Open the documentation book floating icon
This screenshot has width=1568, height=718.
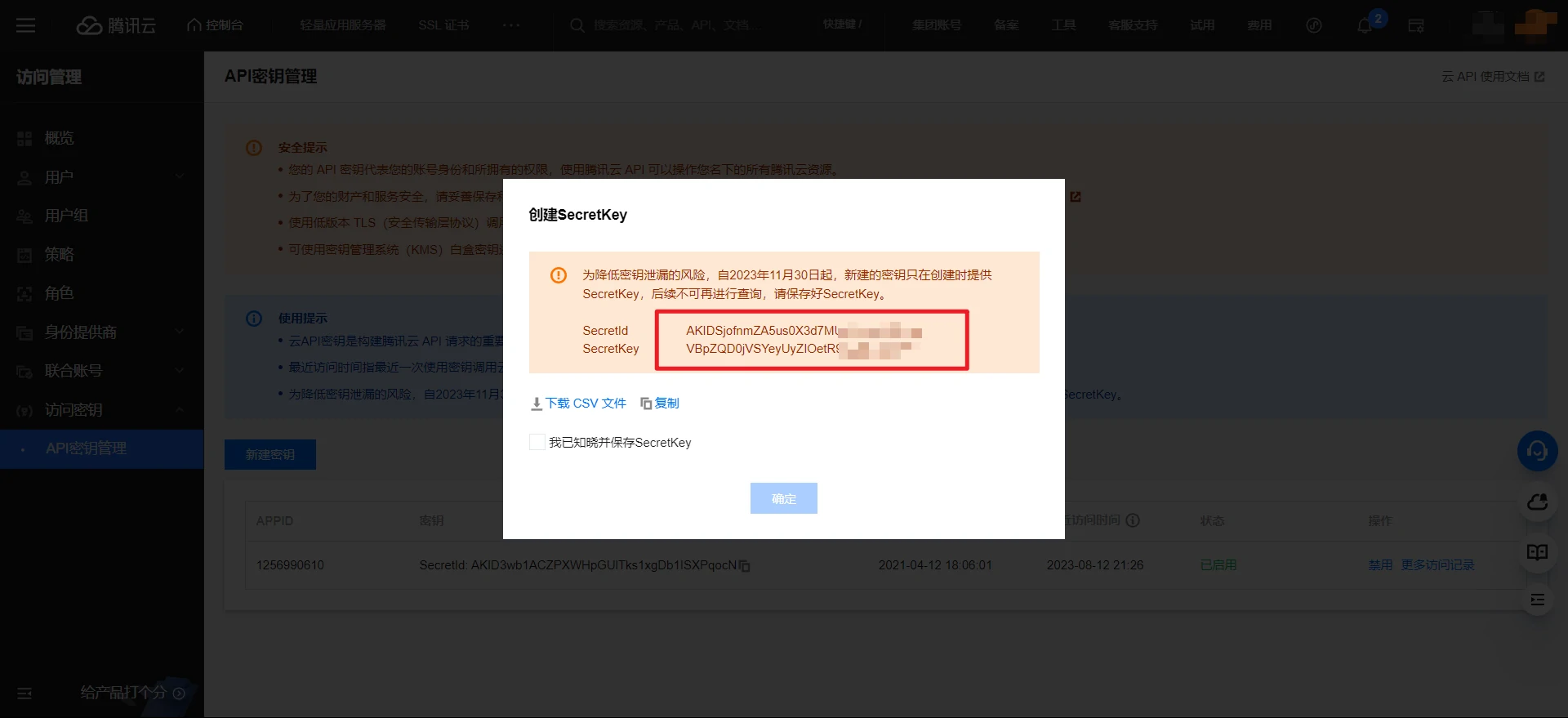pos(1537,552)
